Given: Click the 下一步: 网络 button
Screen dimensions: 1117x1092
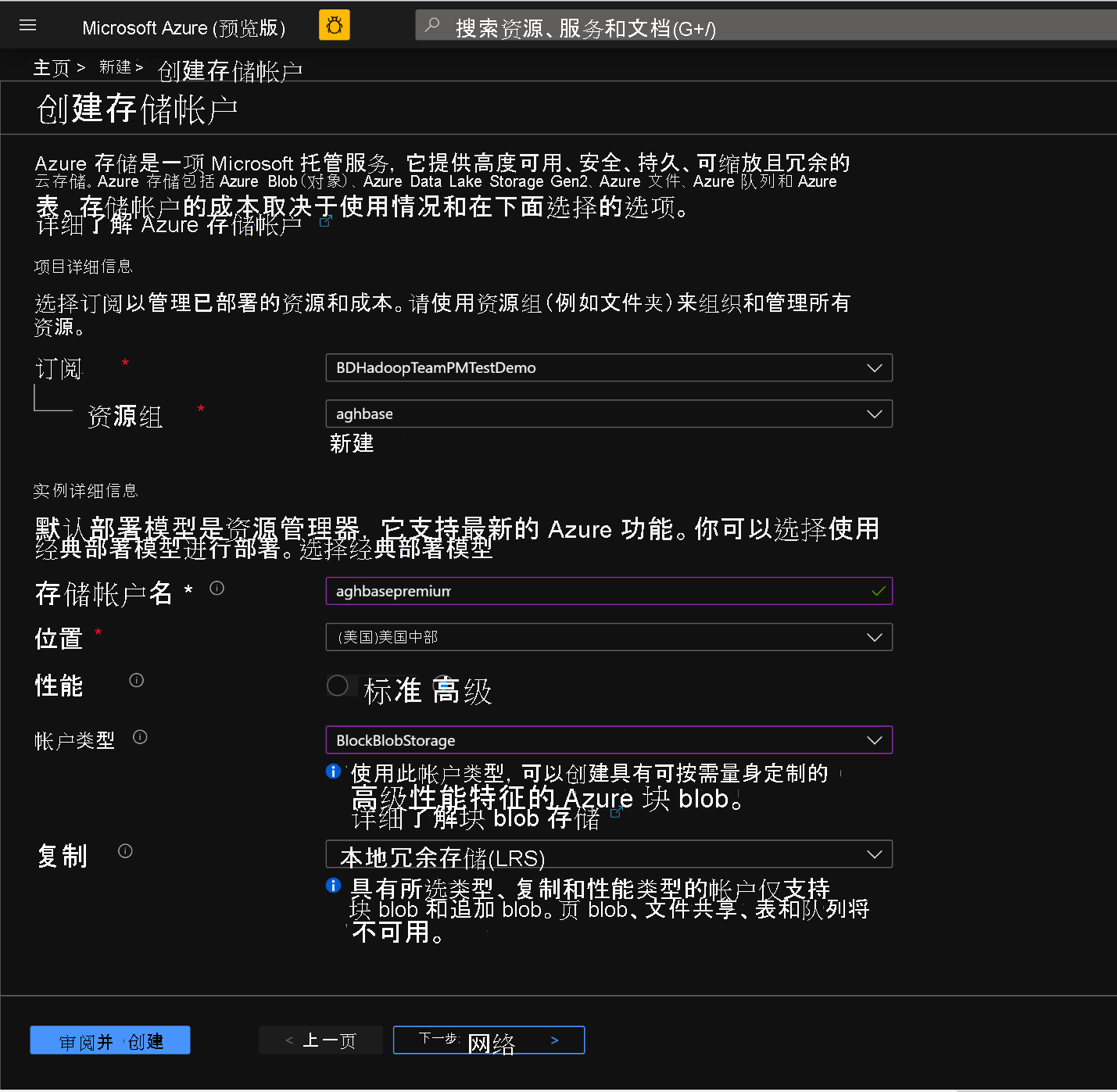Looking at the screenshot, I should 489,1040.
